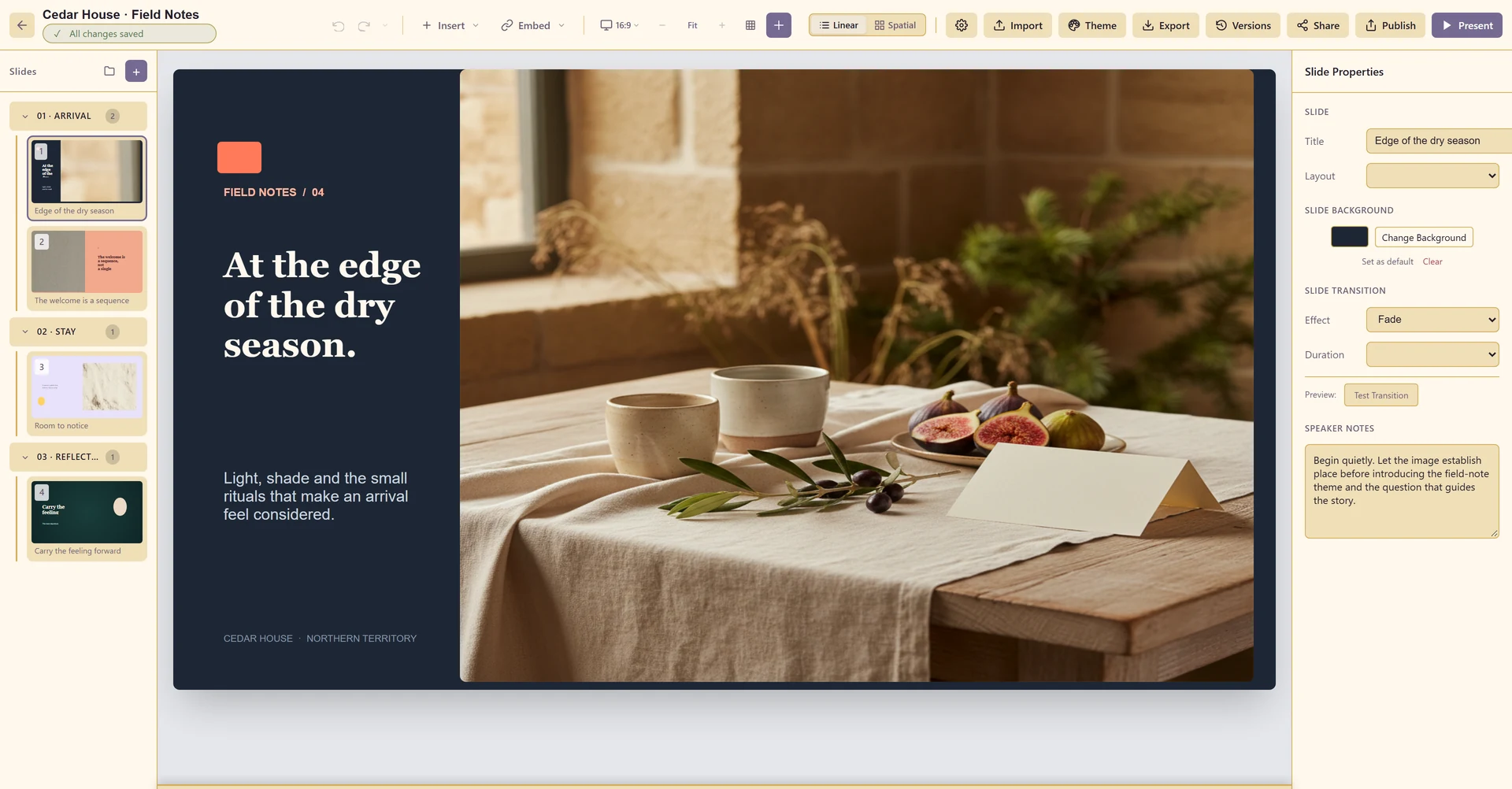Open the dropdown arrow next to Redo
The width and height of the screenshot is (1512, 789).
pos(385,26)
